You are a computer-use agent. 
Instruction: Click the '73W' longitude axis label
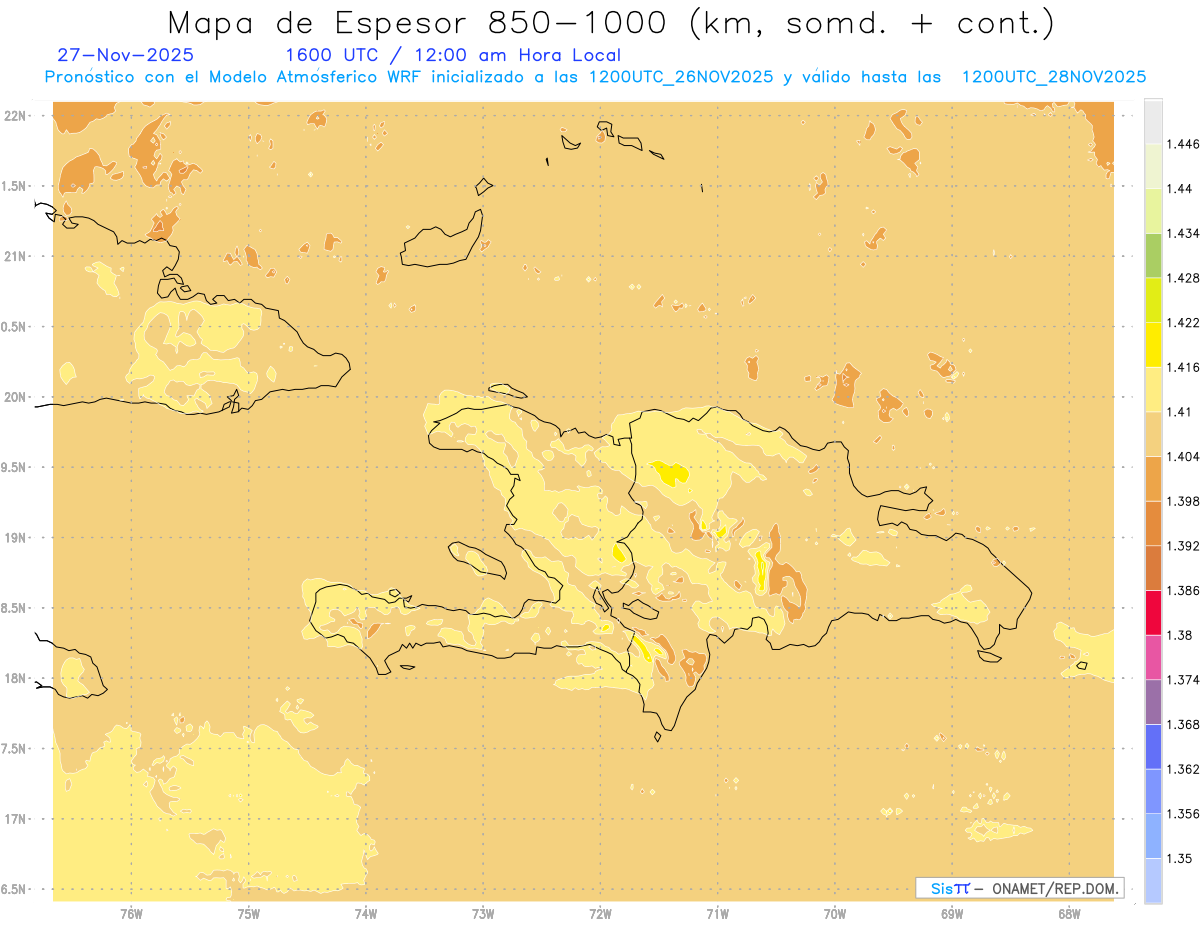pos(483,913)
